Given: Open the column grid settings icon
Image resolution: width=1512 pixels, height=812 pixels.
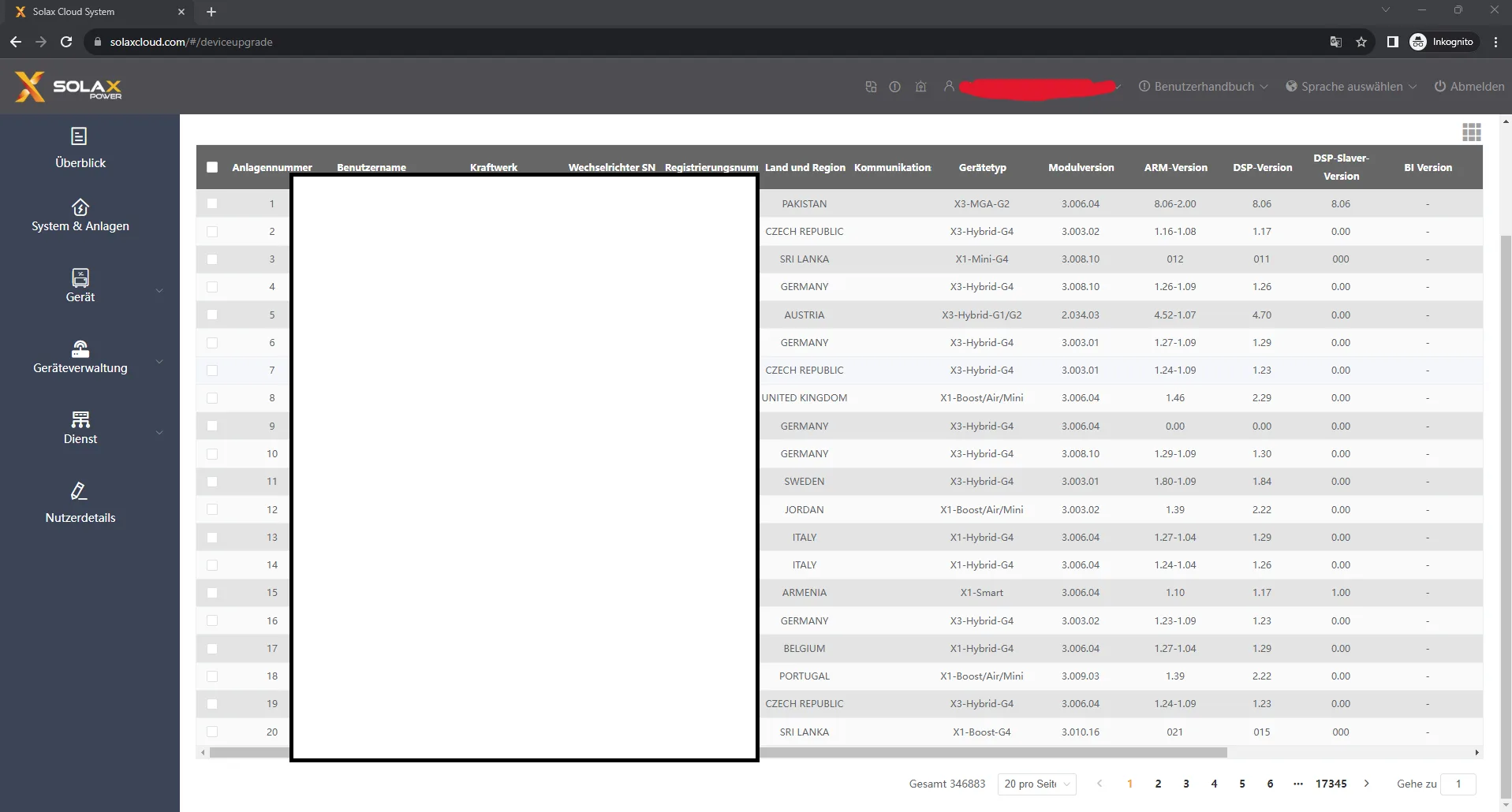Looking at the screenshot, I should coord(1471,132).
